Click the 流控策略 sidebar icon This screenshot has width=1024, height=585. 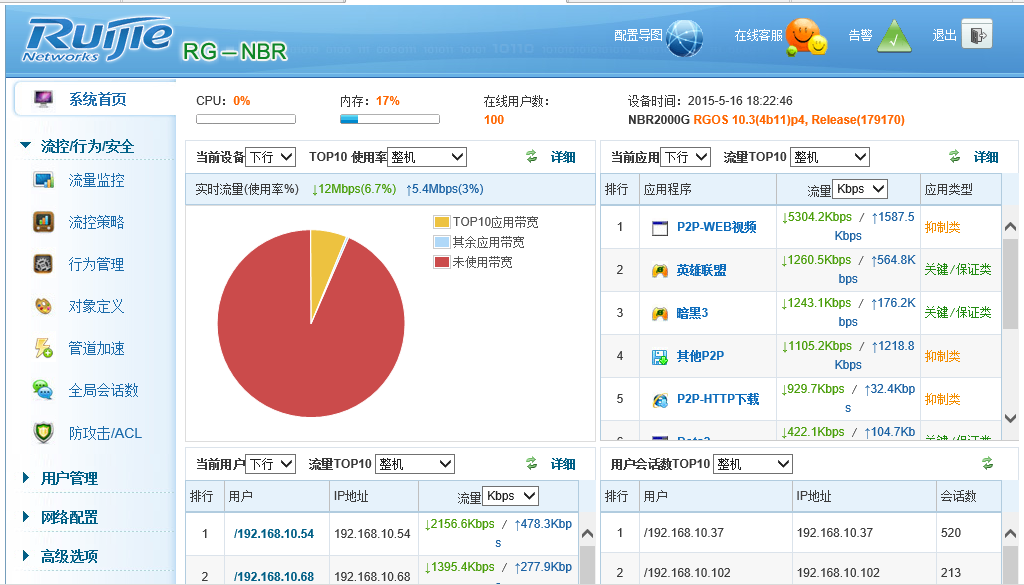(x=44, y=222)
